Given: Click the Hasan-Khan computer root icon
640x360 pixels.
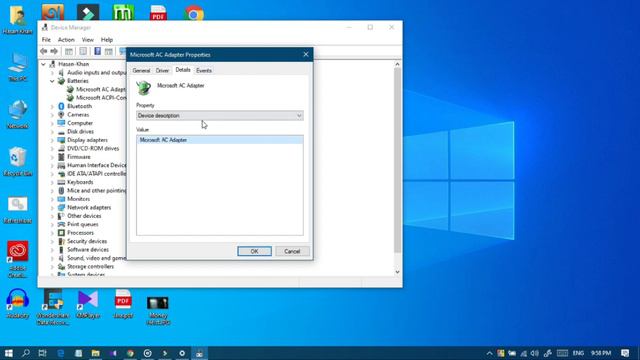Looking at the screenshot, I should click(52, 64).
